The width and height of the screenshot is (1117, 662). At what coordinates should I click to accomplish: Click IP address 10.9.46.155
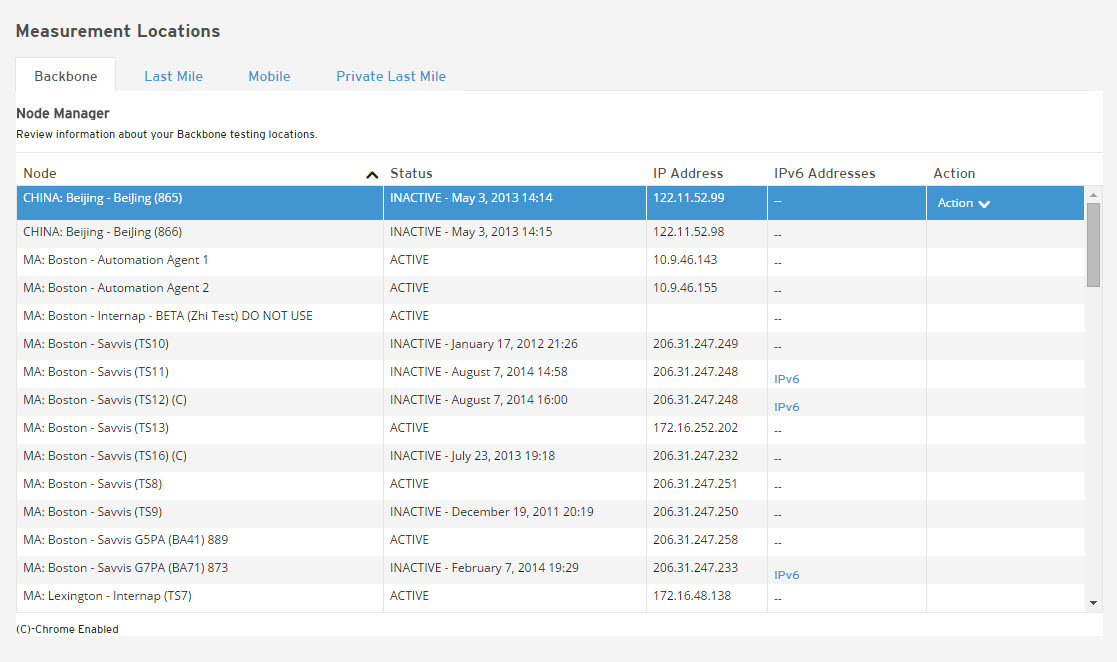(x=685, y=288)
